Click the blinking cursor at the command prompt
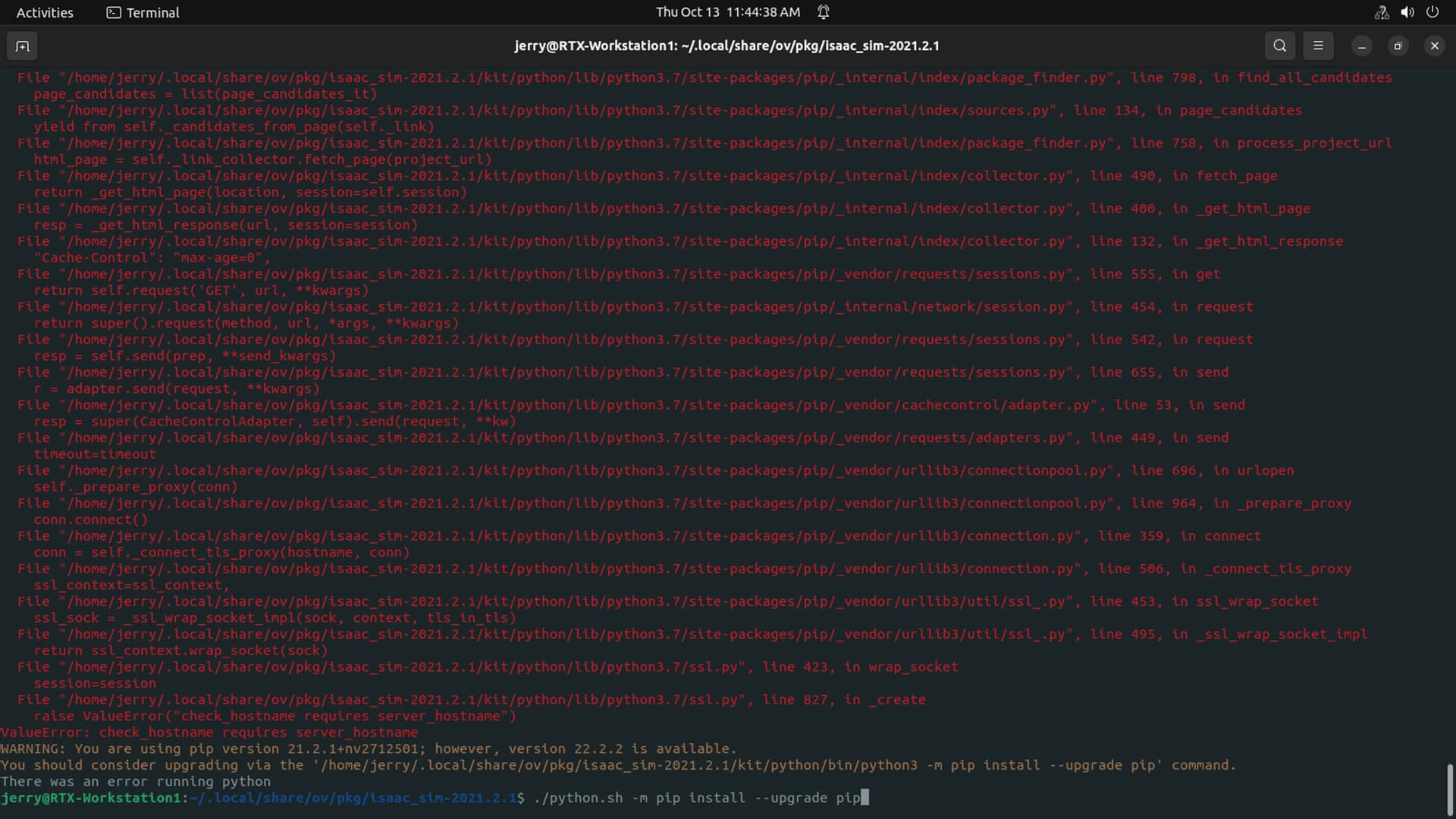 (864, 798)
